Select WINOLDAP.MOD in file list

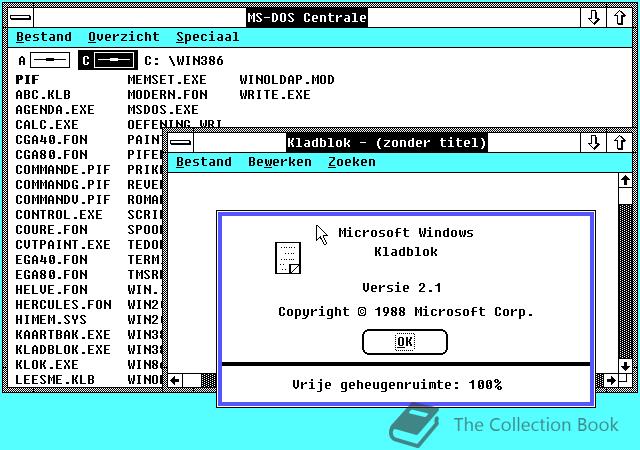click(x=287, y=80)
